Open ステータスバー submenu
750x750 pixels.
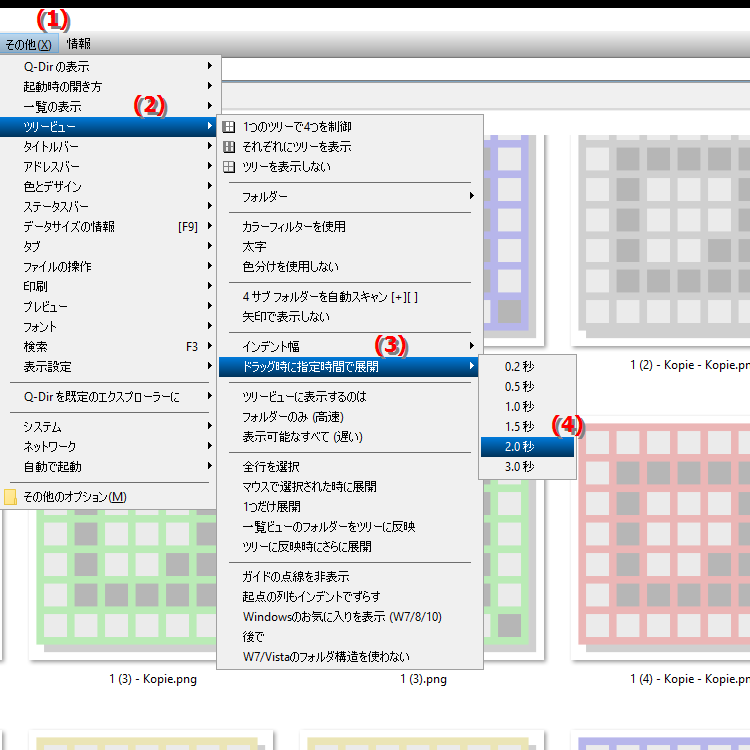click(x=110, y=207)
